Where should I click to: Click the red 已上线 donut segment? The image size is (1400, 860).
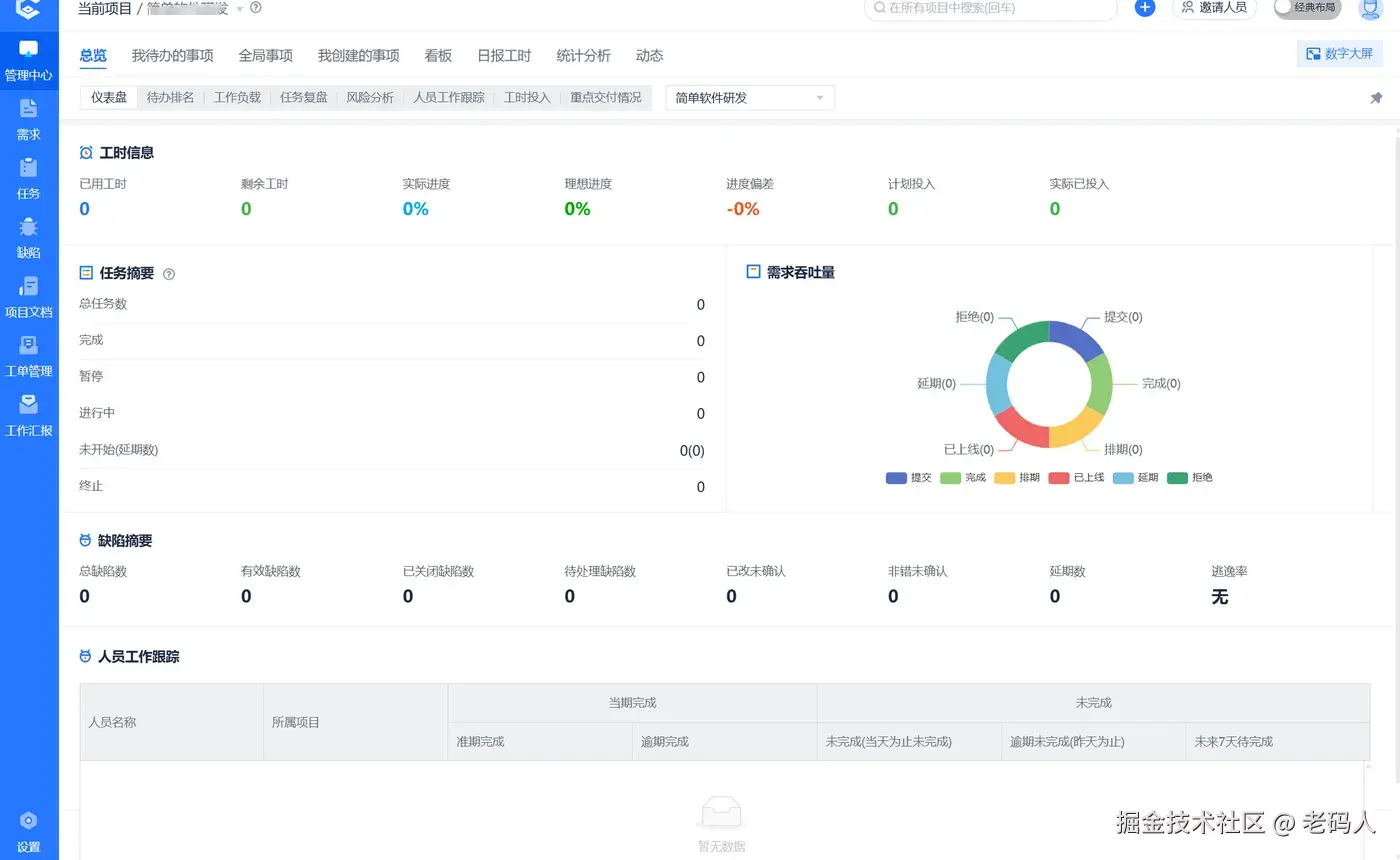(1021, 427)
